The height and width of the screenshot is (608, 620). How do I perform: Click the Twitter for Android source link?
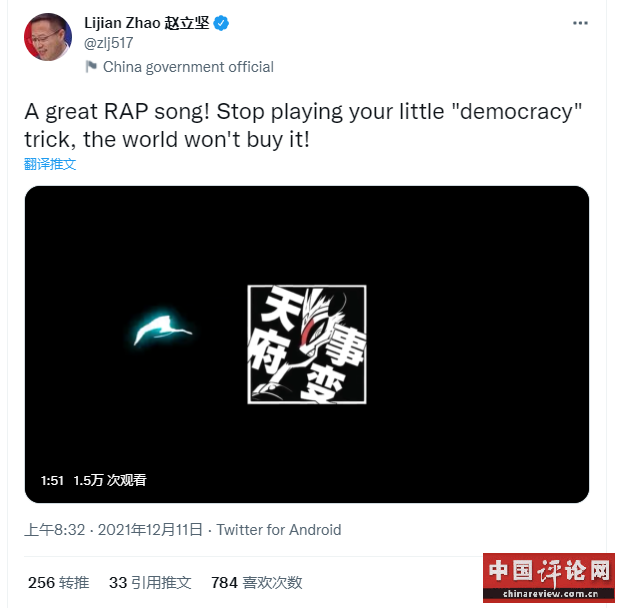279,530
